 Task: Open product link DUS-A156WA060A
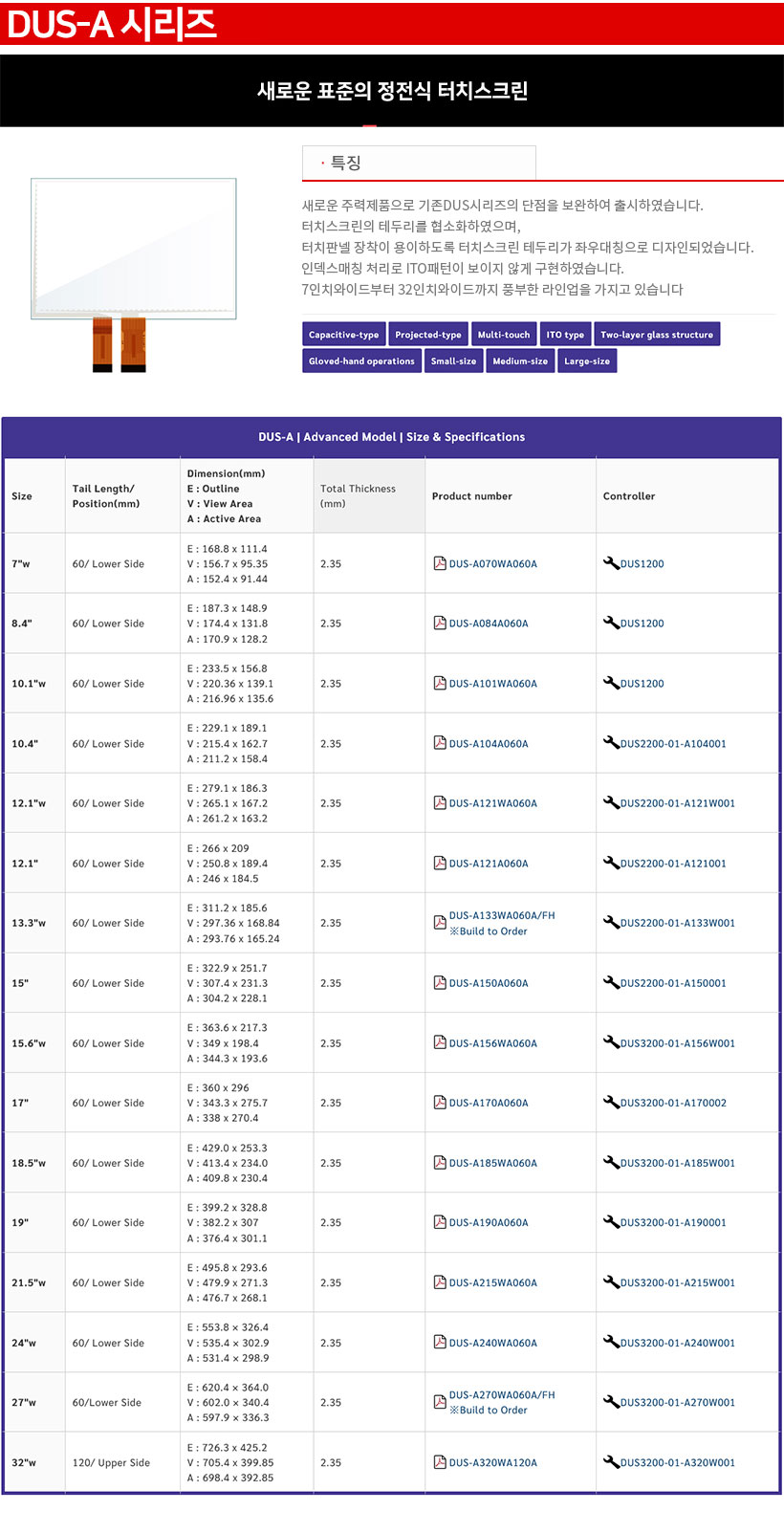493,1043
